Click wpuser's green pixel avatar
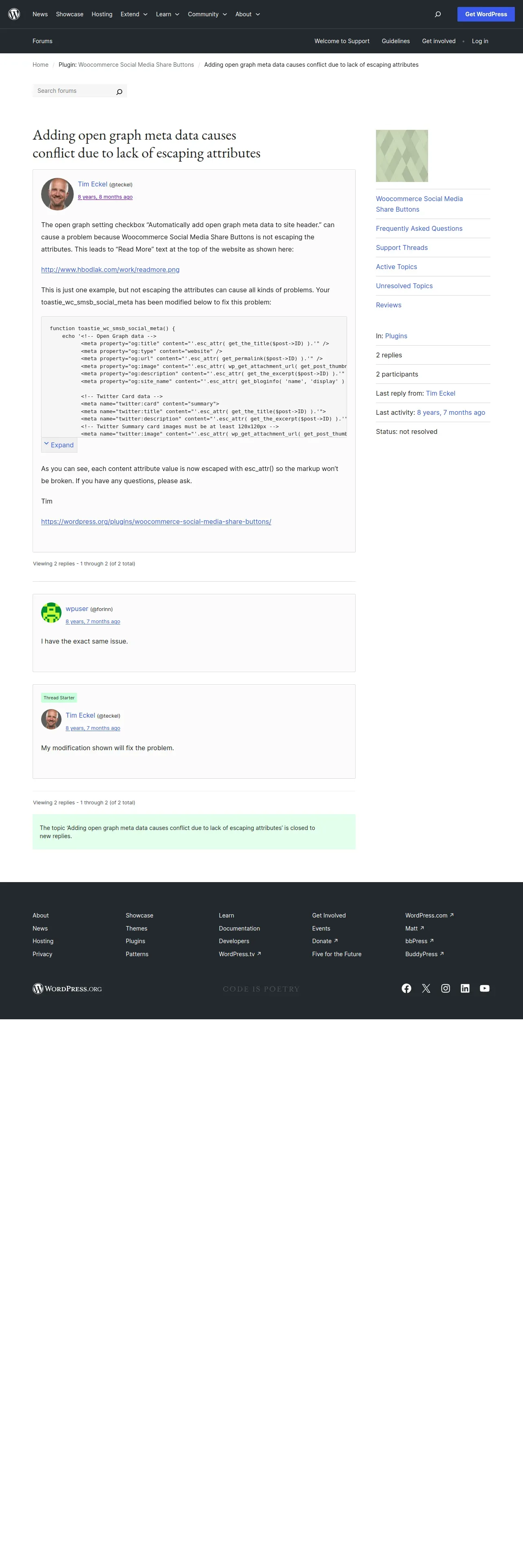This screenshot has width=523, height=1568. coord(51,613)
